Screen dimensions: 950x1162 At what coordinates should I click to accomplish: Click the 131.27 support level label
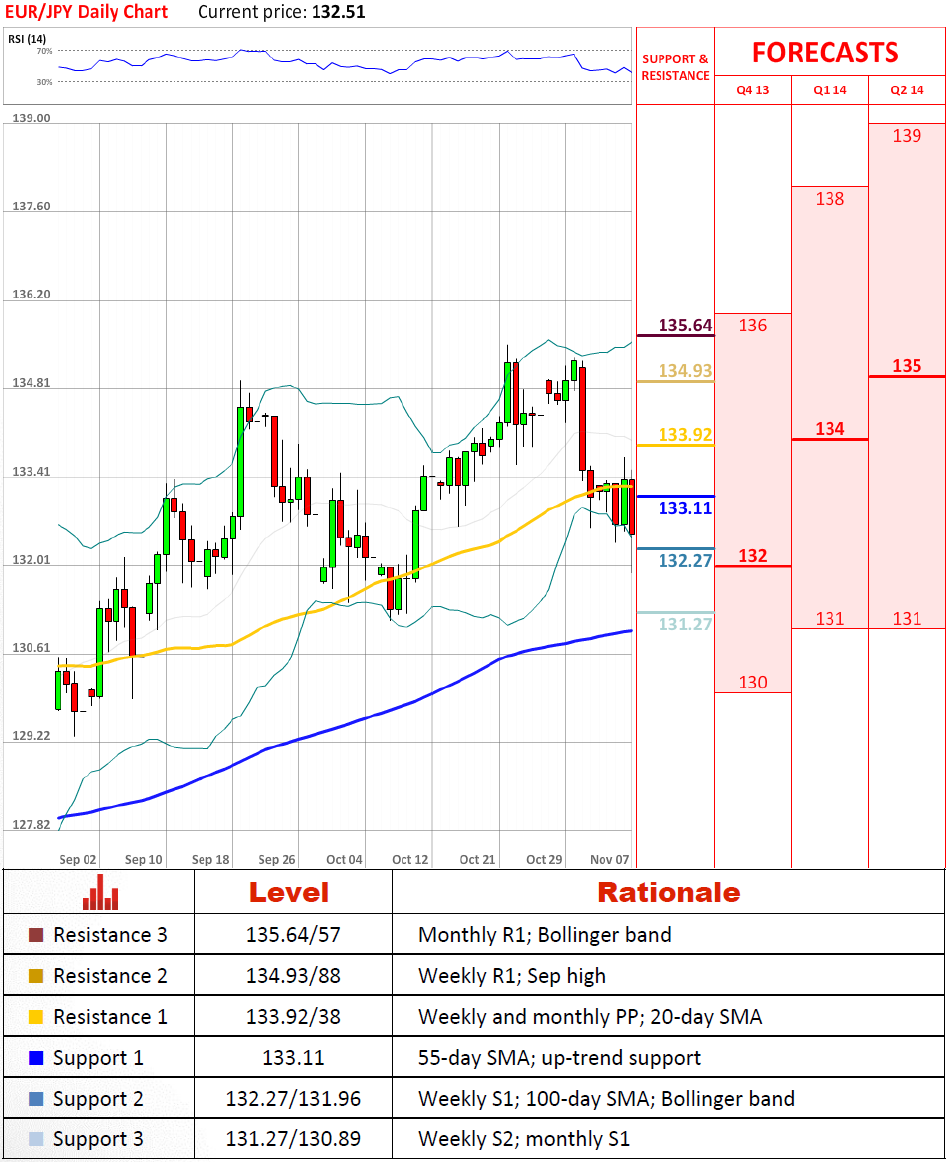(x=685, y=623)
